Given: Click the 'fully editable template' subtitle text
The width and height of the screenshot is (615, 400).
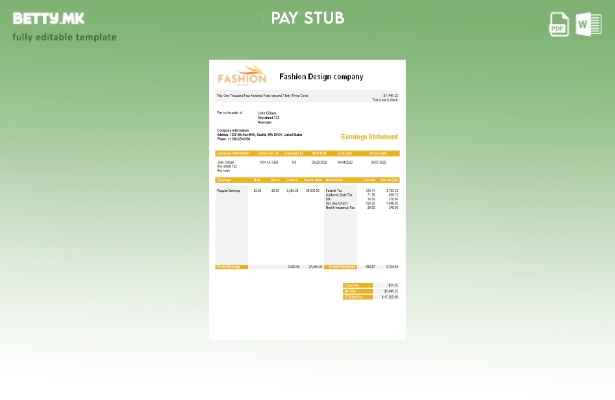Looking at the screenshot, I should [x=64, y=37].
